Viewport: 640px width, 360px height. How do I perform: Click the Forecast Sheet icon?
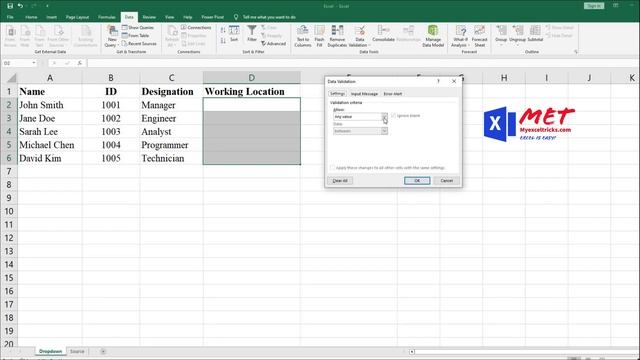point(480,36)
